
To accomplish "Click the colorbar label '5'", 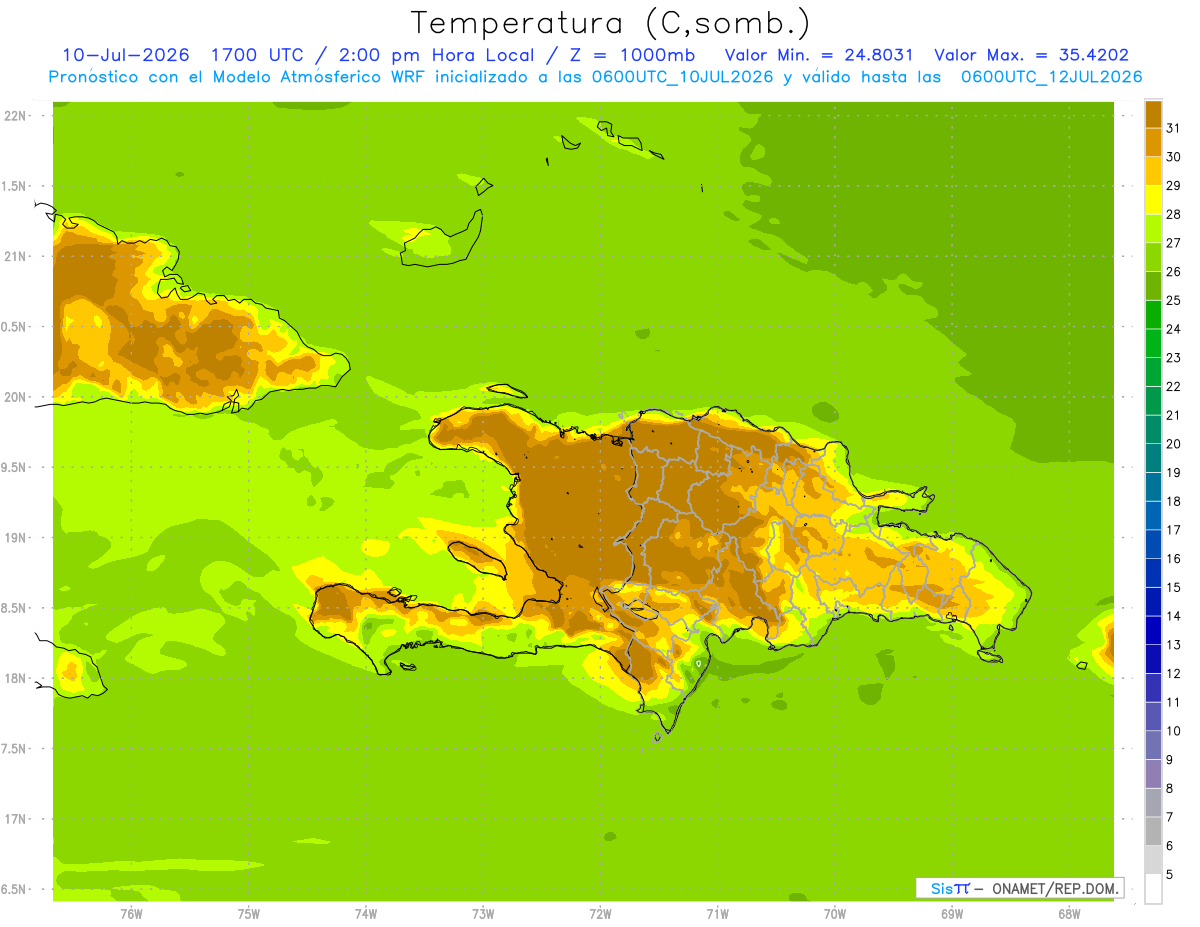I will 1170,875.
